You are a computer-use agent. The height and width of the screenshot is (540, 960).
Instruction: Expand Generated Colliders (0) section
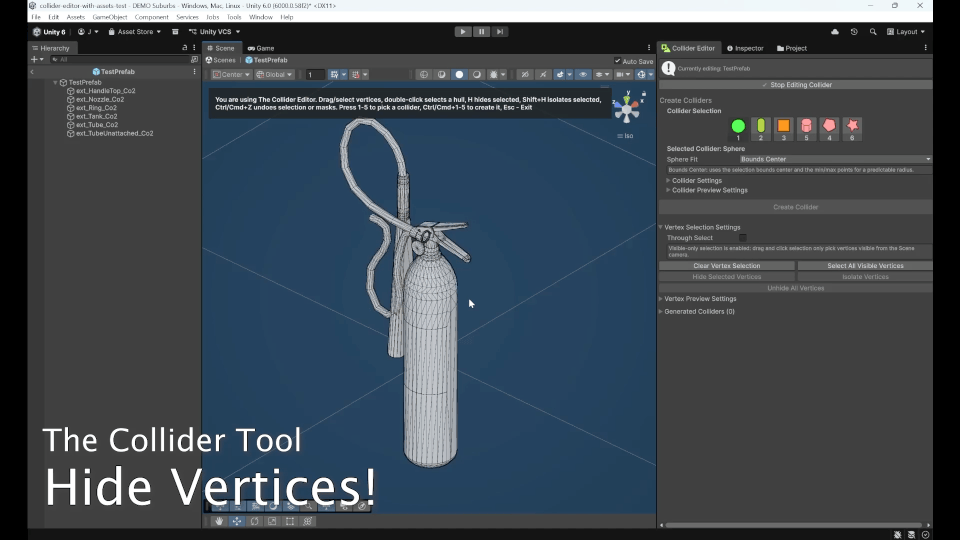[697, 312]
